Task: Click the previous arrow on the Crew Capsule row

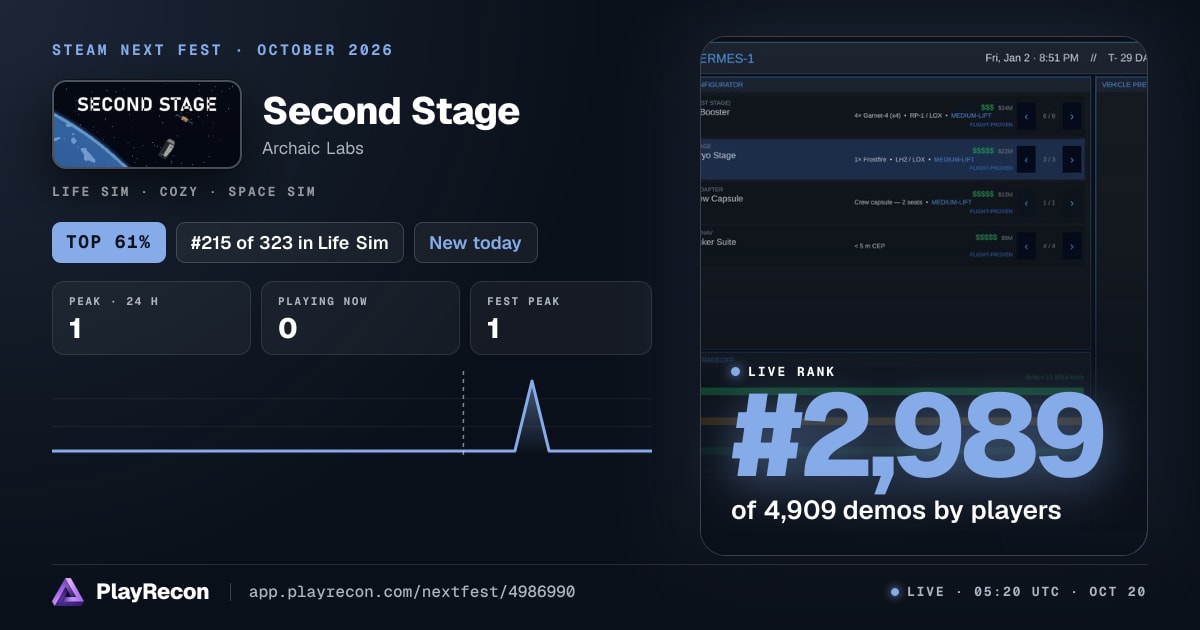Action: [x=1026, y=203]
